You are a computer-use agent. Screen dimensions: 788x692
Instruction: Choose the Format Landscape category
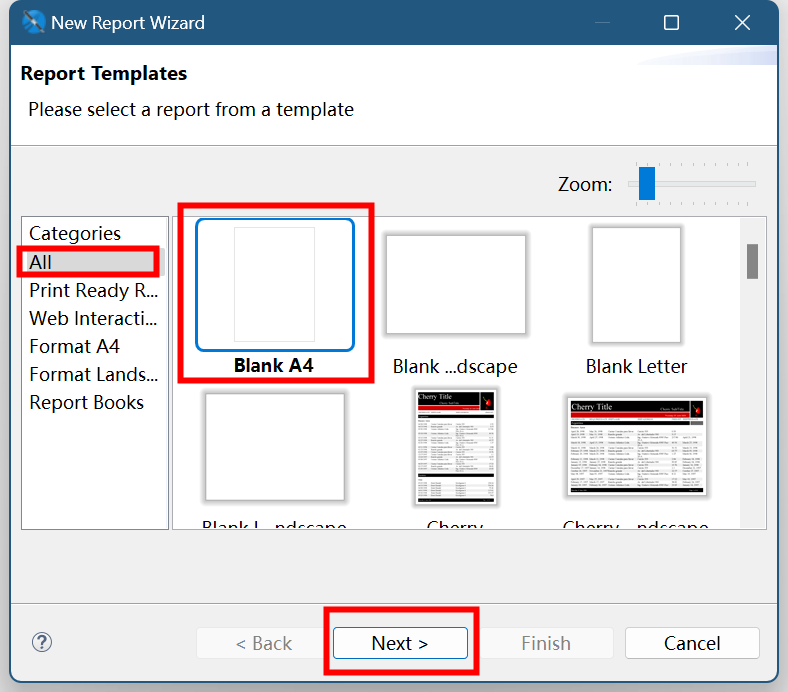point(93,374)
